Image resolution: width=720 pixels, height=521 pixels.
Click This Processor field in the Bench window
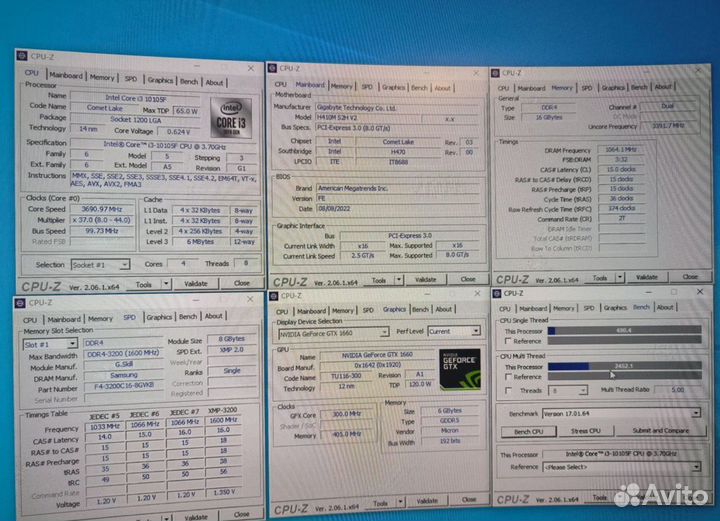pyautogui.click(x=621, y=454)
